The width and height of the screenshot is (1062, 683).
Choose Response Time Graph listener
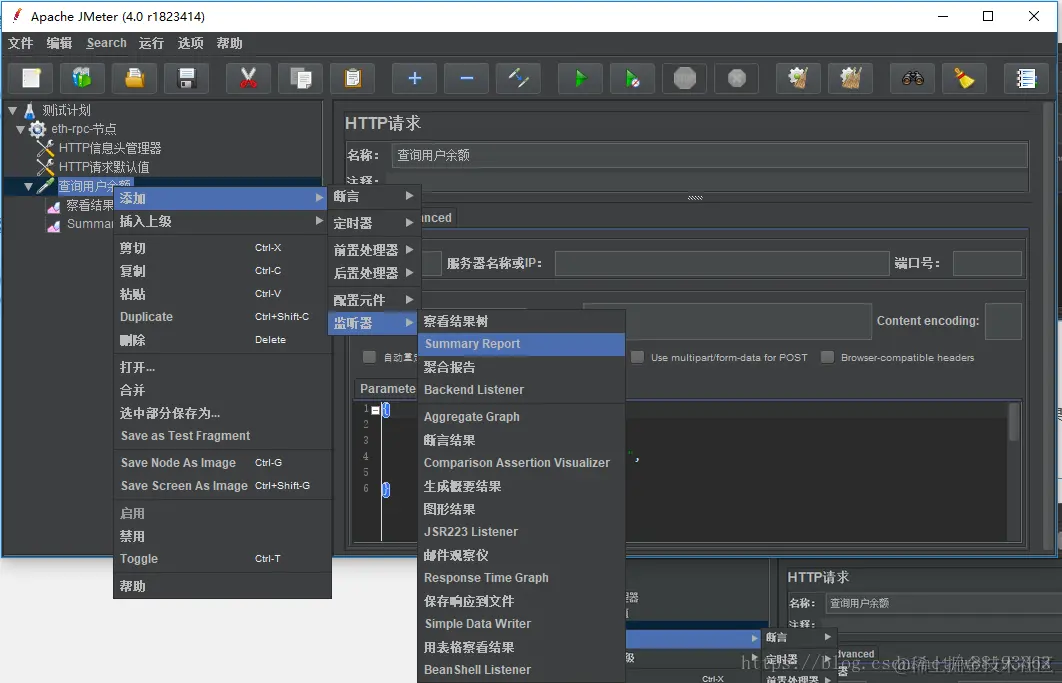521,578
